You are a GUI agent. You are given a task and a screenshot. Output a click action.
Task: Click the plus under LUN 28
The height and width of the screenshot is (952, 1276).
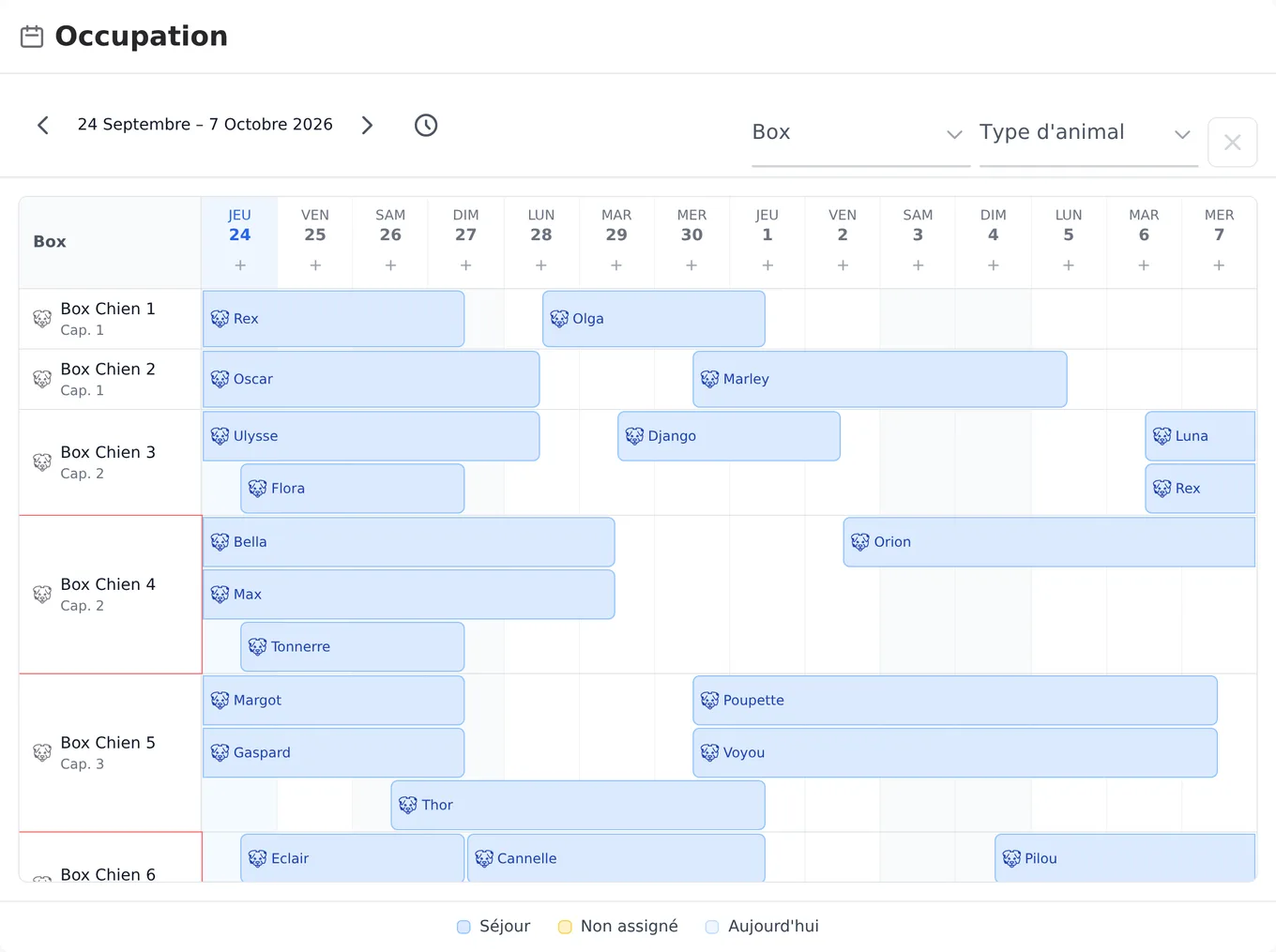pyautogui.click(x=541, y=265)
